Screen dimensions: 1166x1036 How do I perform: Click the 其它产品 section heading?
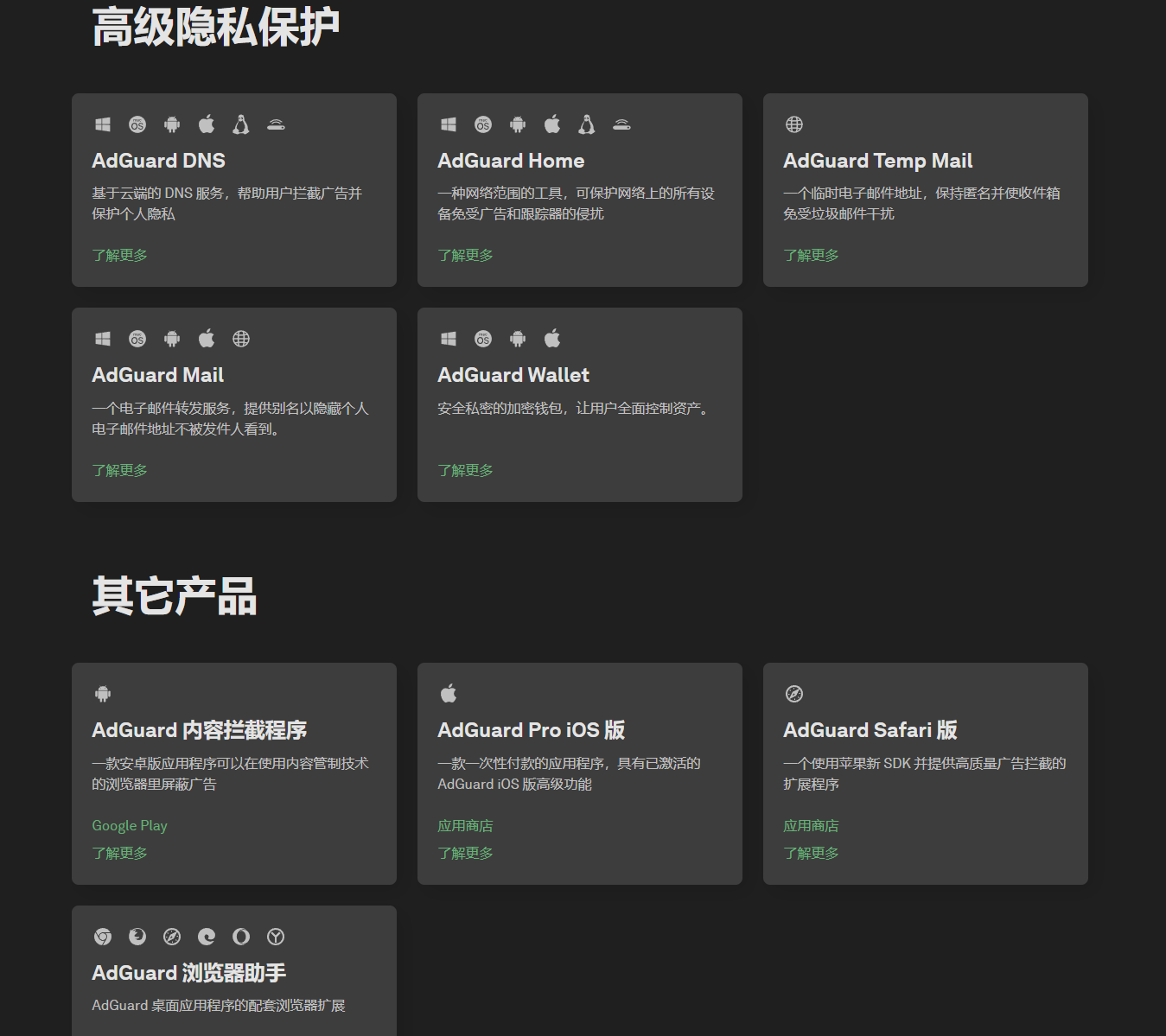pyautogui.click(x=175, y=596)
